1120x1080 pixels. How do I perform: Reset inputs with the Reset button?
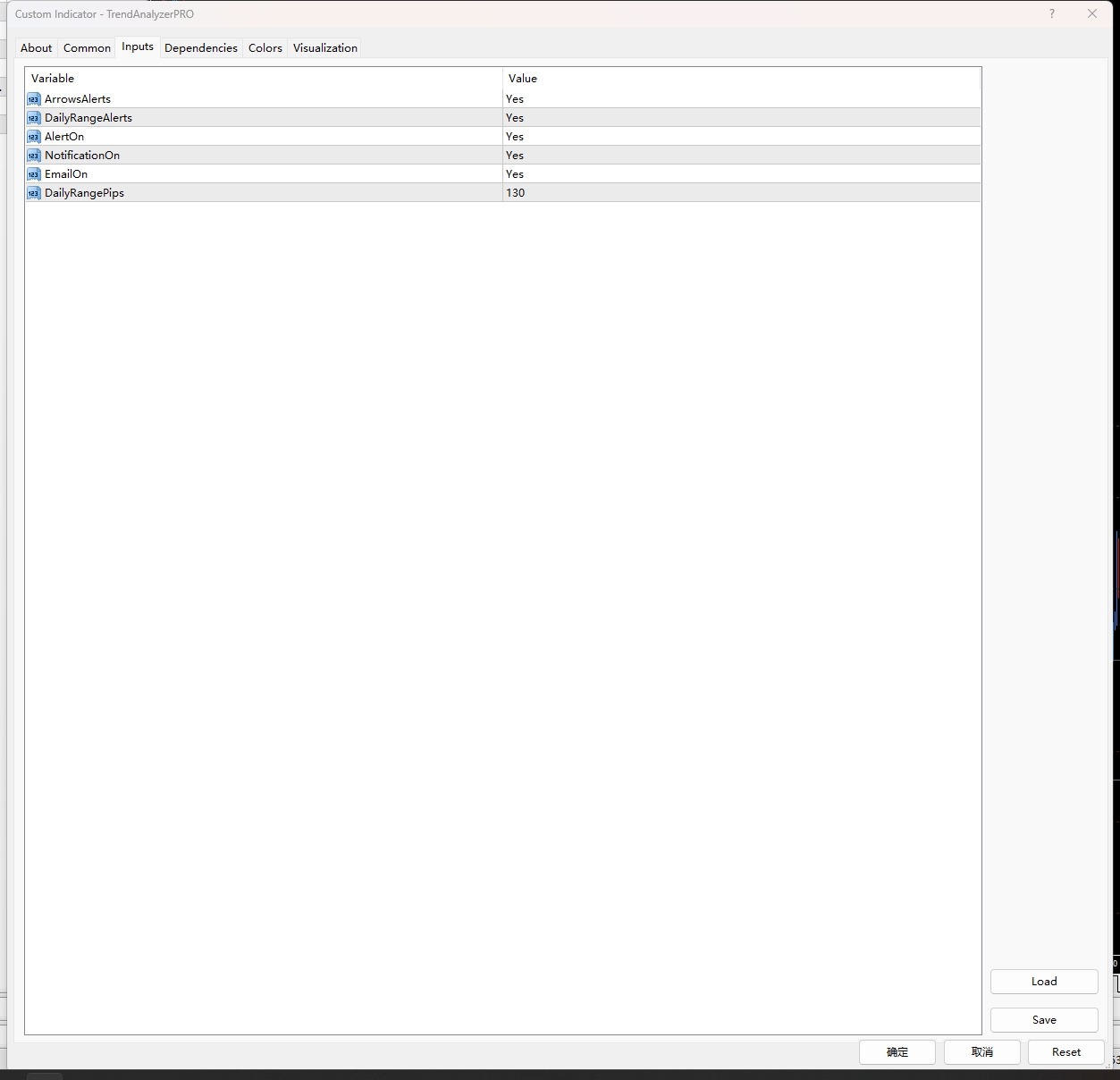pyautogui.click(x=1066, y=1052)
